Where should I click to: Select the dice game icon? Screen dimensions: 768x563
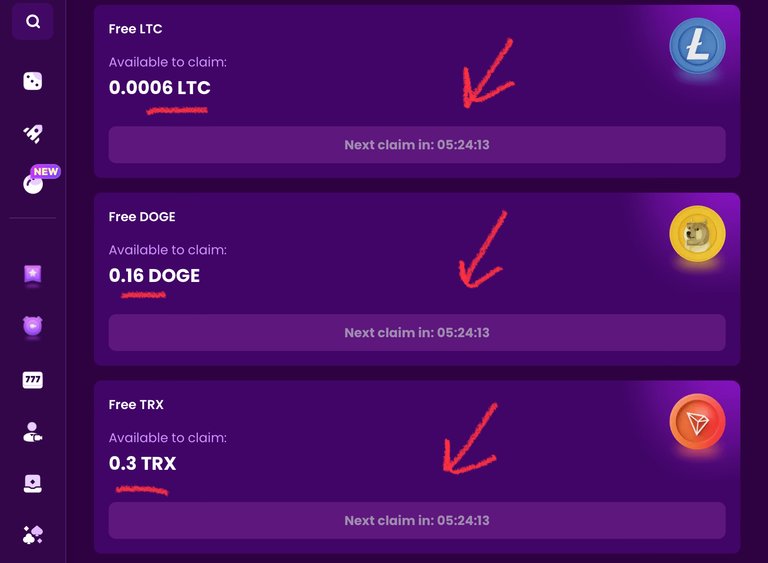[33, 81]
